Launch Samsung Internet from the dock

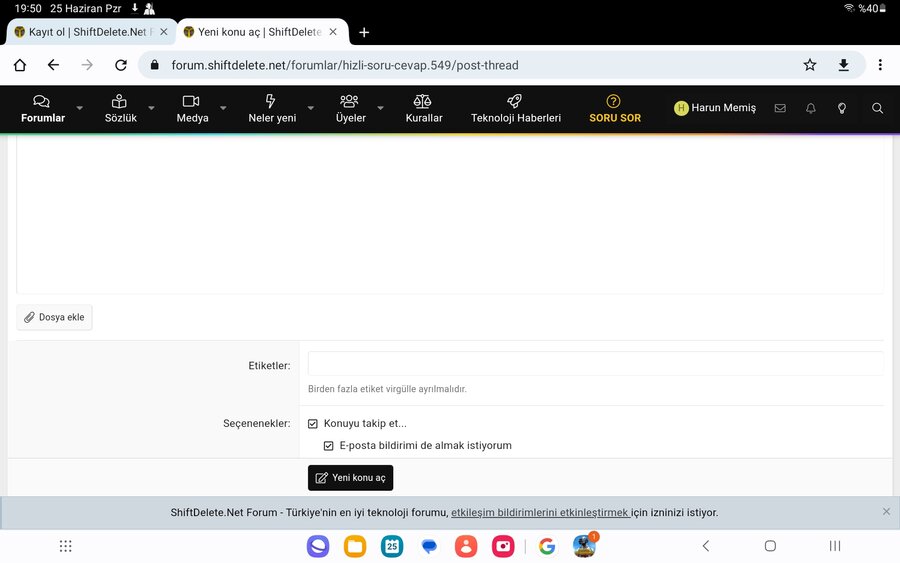pos(318,546)
